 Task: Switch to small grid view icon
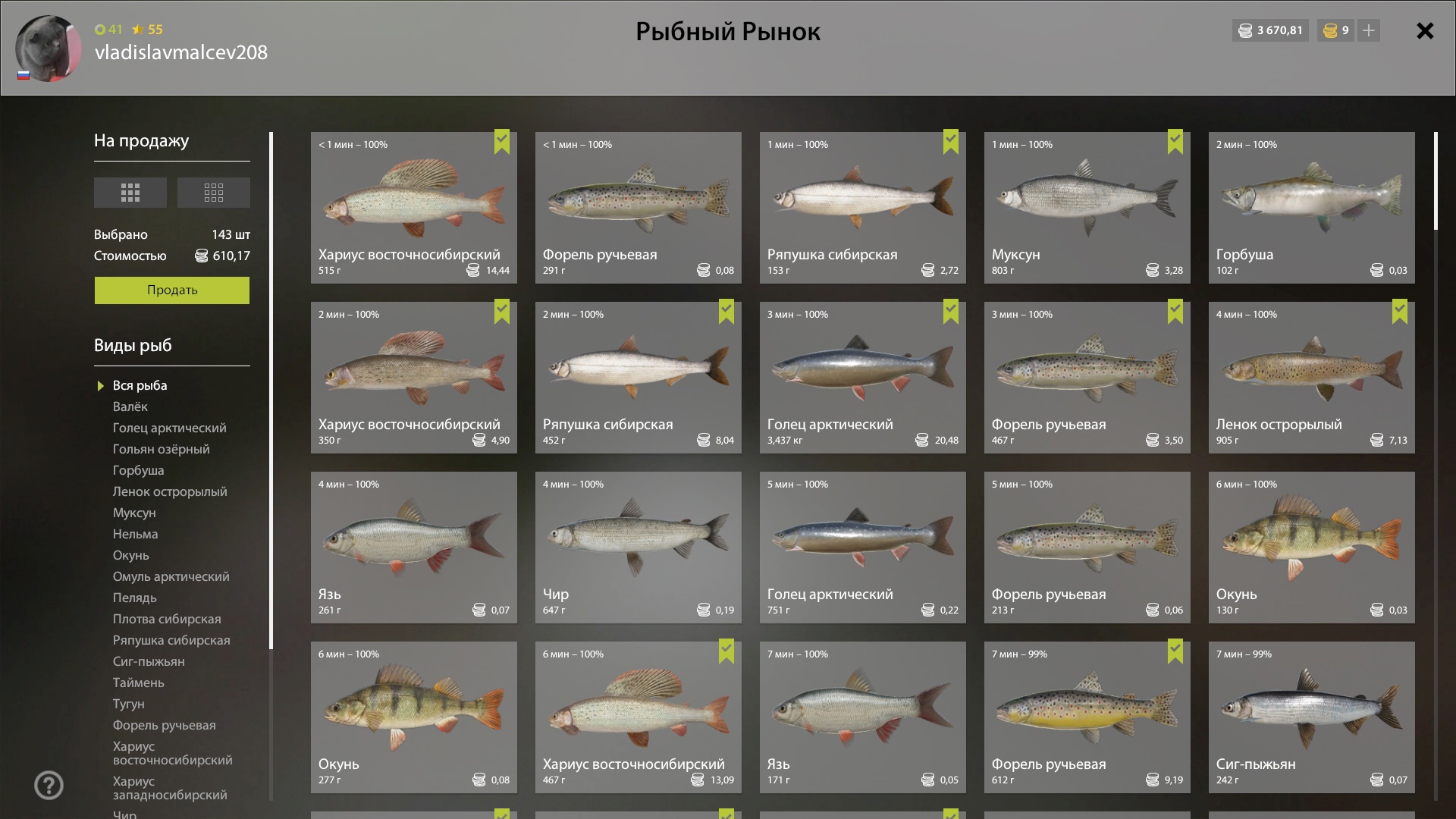pyautogui.click(x=214, y=193)
